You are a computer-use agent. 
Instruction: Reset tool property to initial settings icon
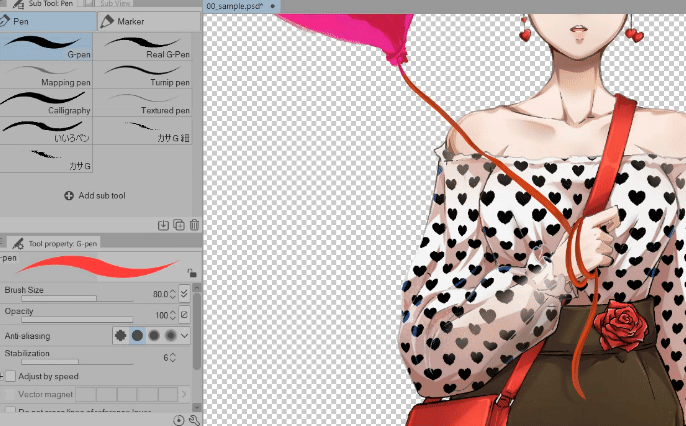(x=178, y=420)
